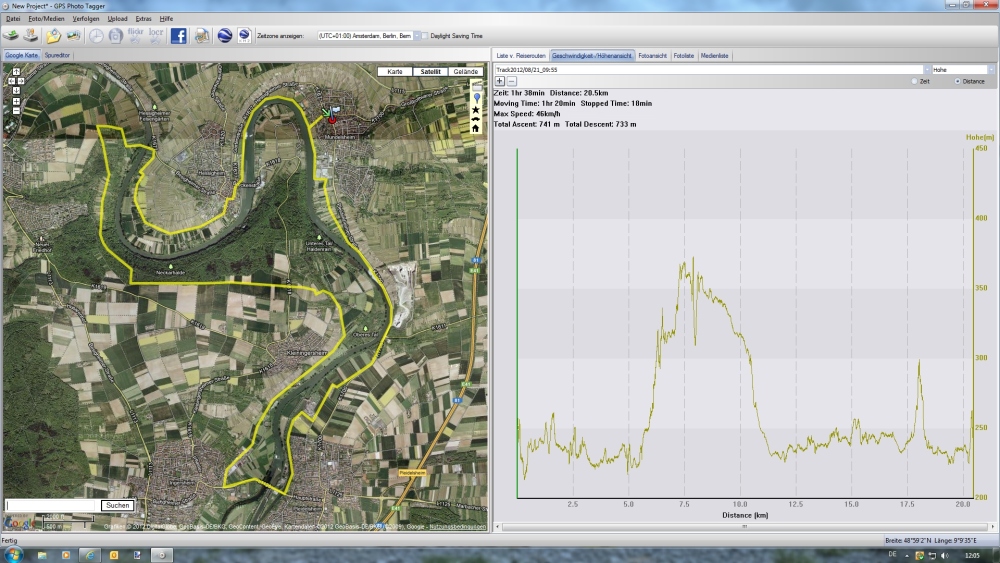Click the Flickr upload toolbar icon
Image resolution: width=1000 pixels, height=563 pixels.
click(x=136, y=35)
